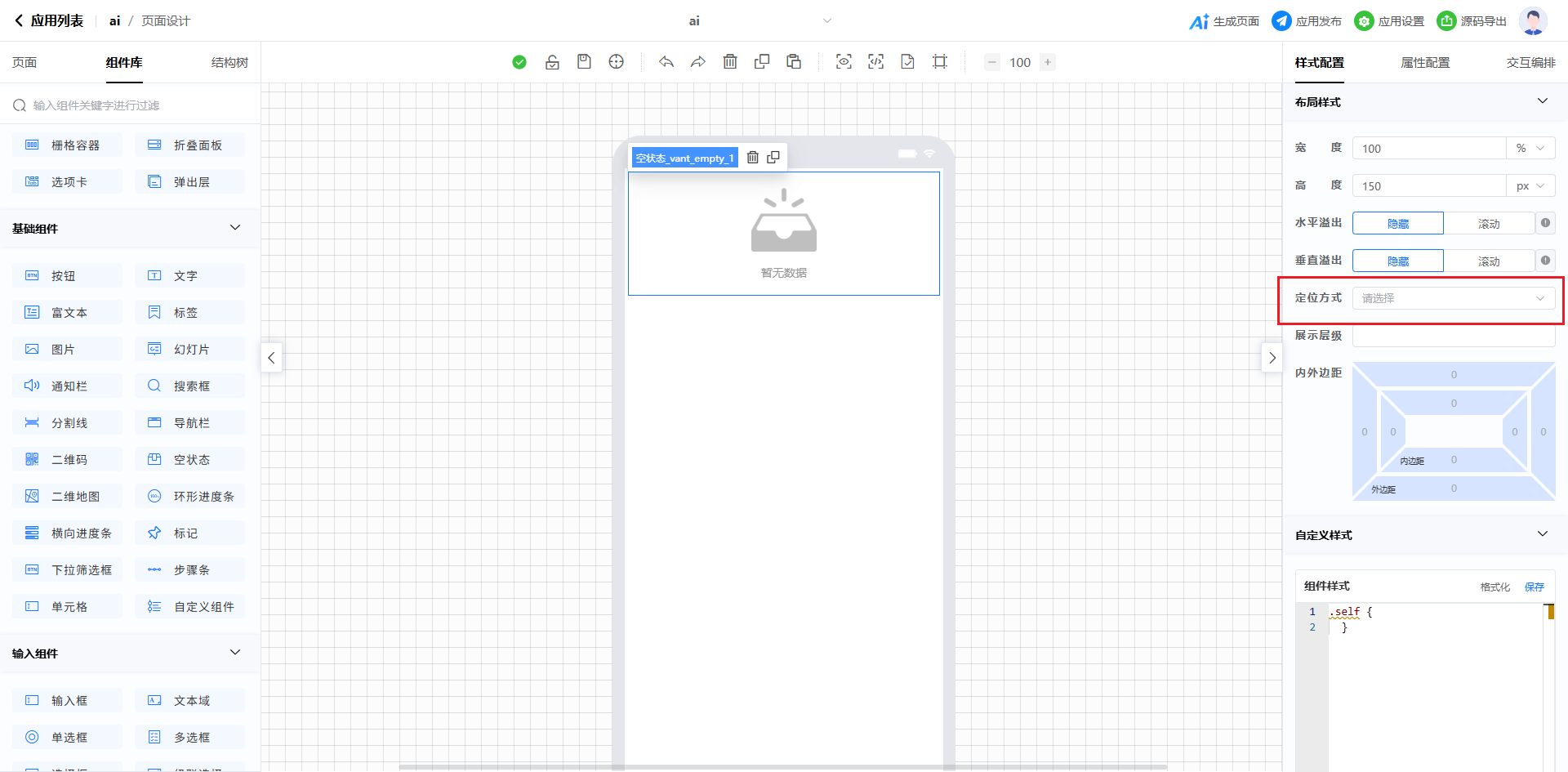Image resolution: width=1568 pixels, height=772 pixels.
Task: Click the 生成页面 AI button
Action: coord(1224,21)
